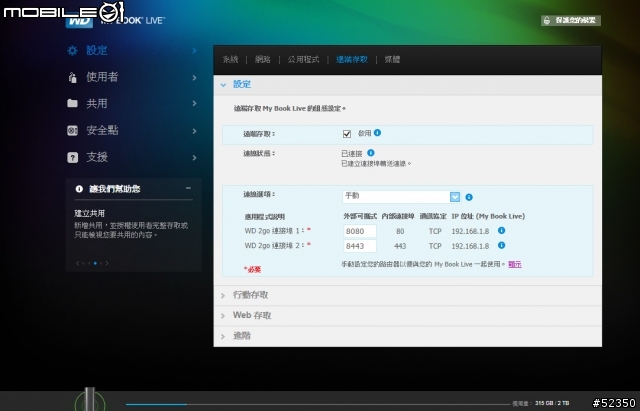Click the question mark icon beside 支援
This screenshot has height=411, width=640.
(72, 158)
